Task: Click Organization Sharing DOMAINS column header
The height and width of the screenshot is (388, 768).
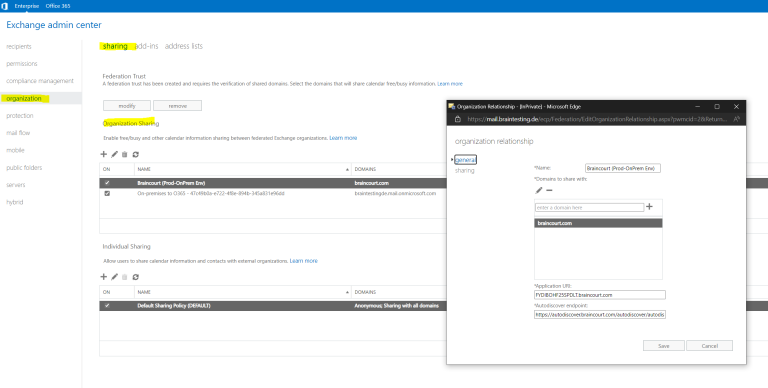Action: (x=365, y=169)
